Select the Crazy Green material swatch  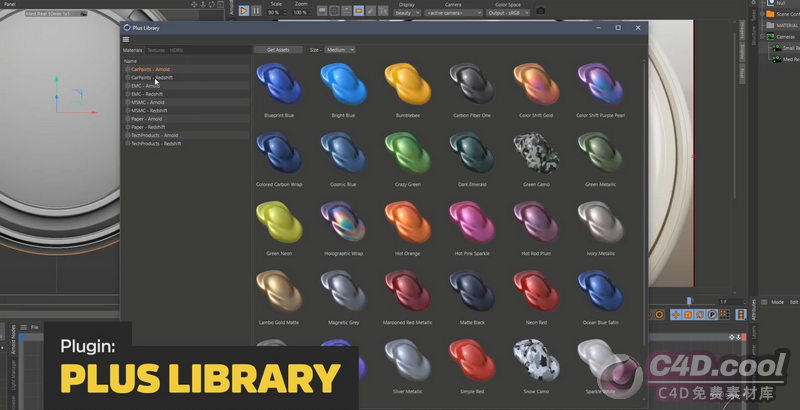408,152
